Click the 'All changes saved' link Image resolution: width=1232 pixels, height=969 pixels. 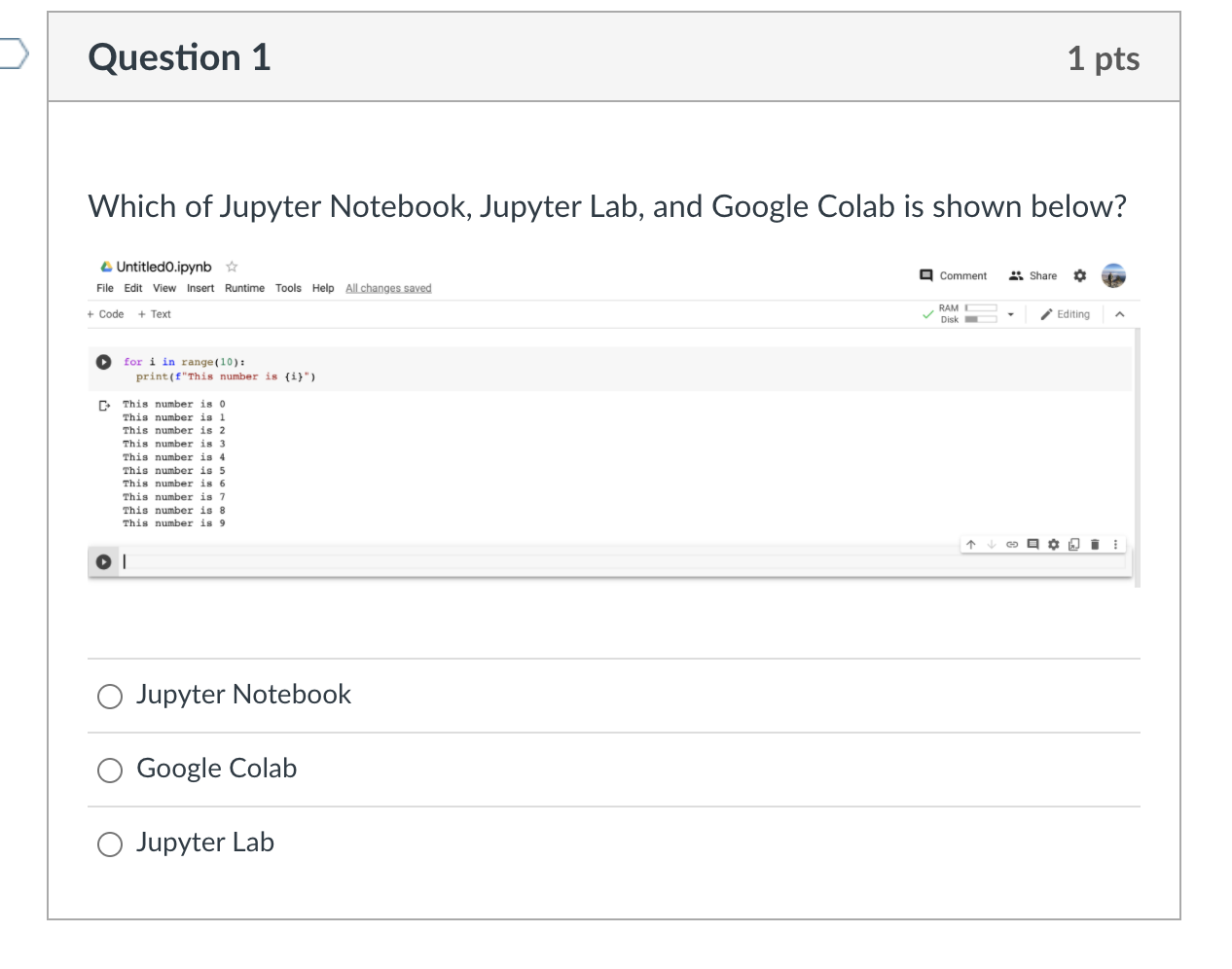pos(388,288)
